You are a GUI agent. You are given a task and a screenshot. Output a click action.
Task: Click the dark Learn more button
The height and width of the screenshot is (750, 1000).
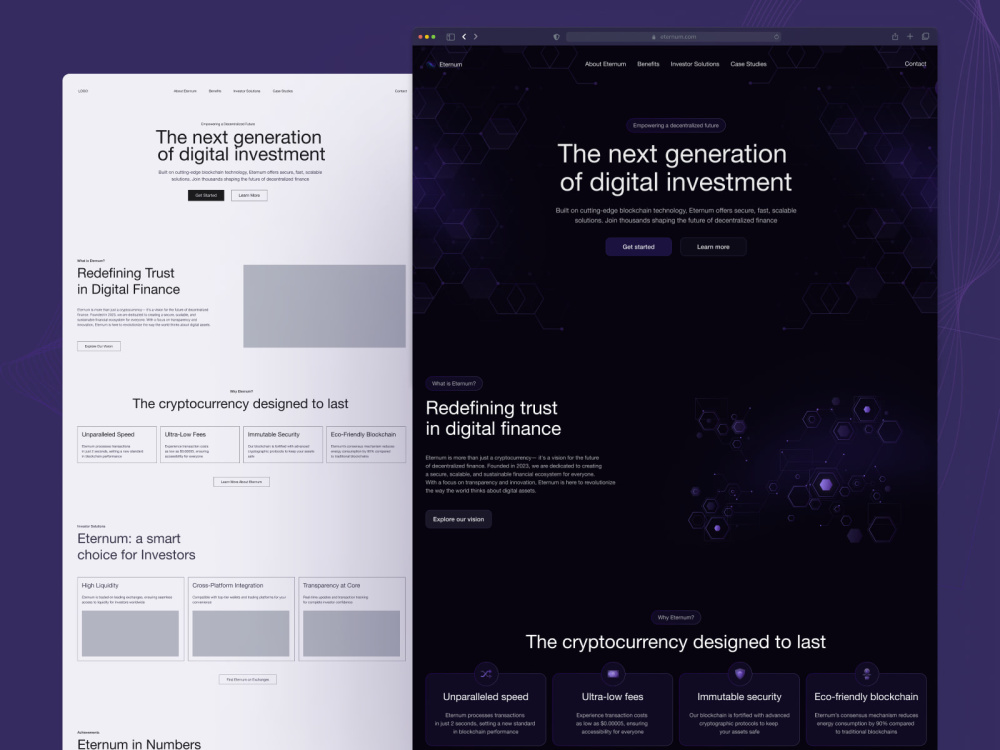713,247
